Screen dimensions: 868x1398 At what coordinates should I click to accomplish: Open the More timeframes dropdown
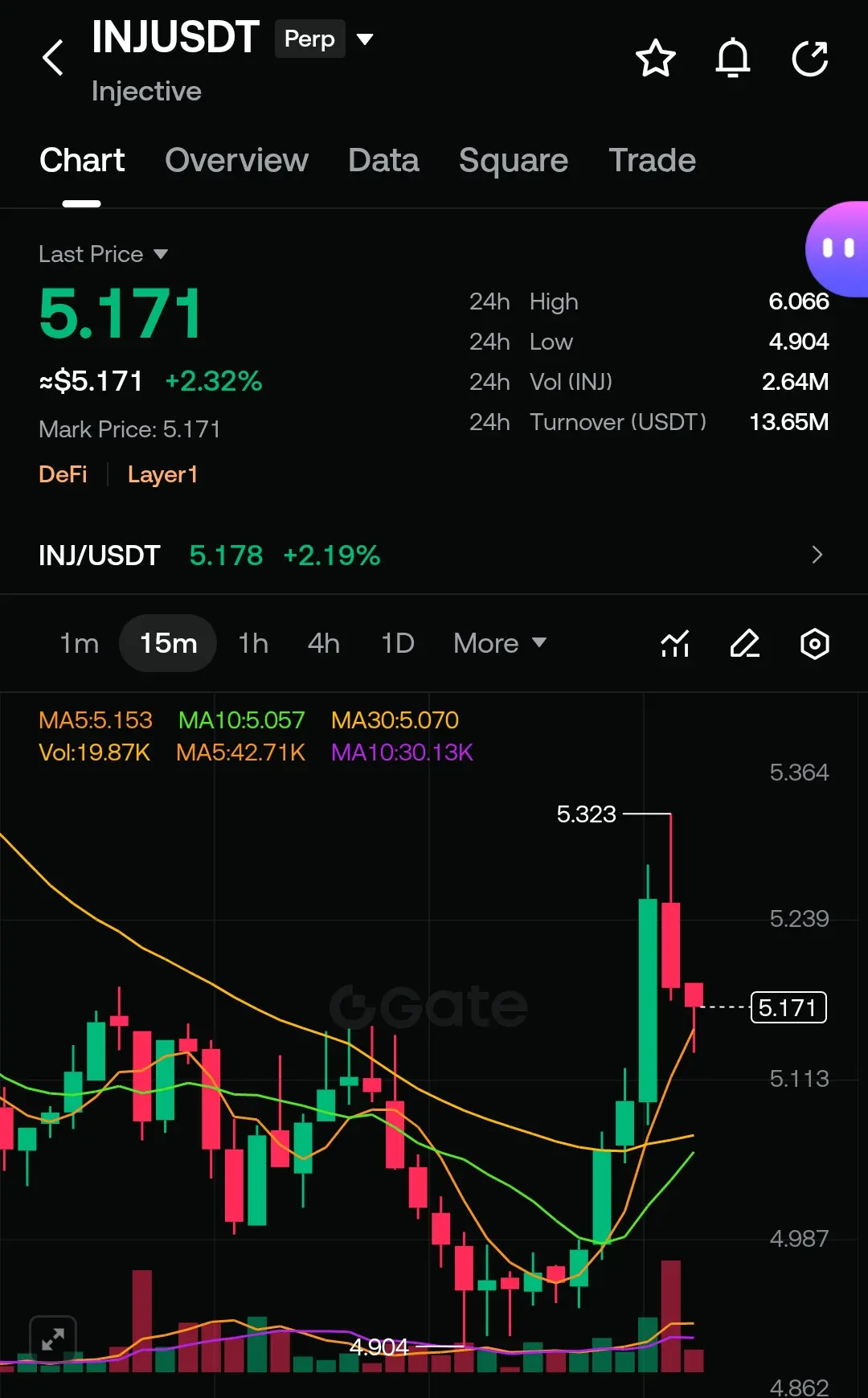500,643
